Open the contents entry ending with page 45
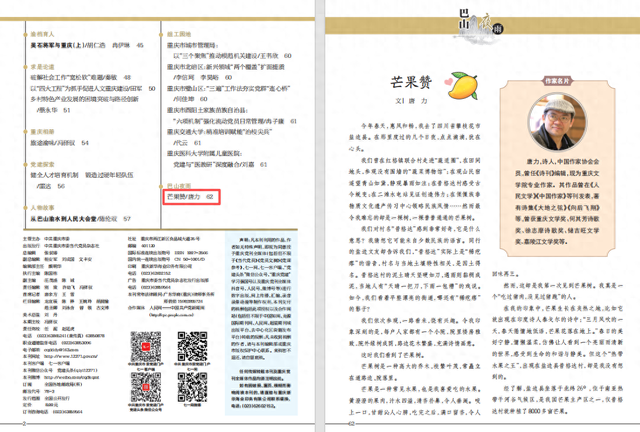Image resolution: width=640 pixels, height=432 pixels. [87, 45]
